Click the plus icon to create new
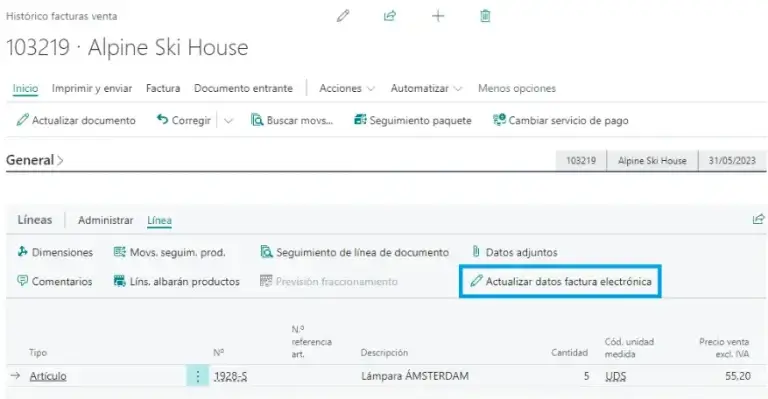 [x=438, y=16]
